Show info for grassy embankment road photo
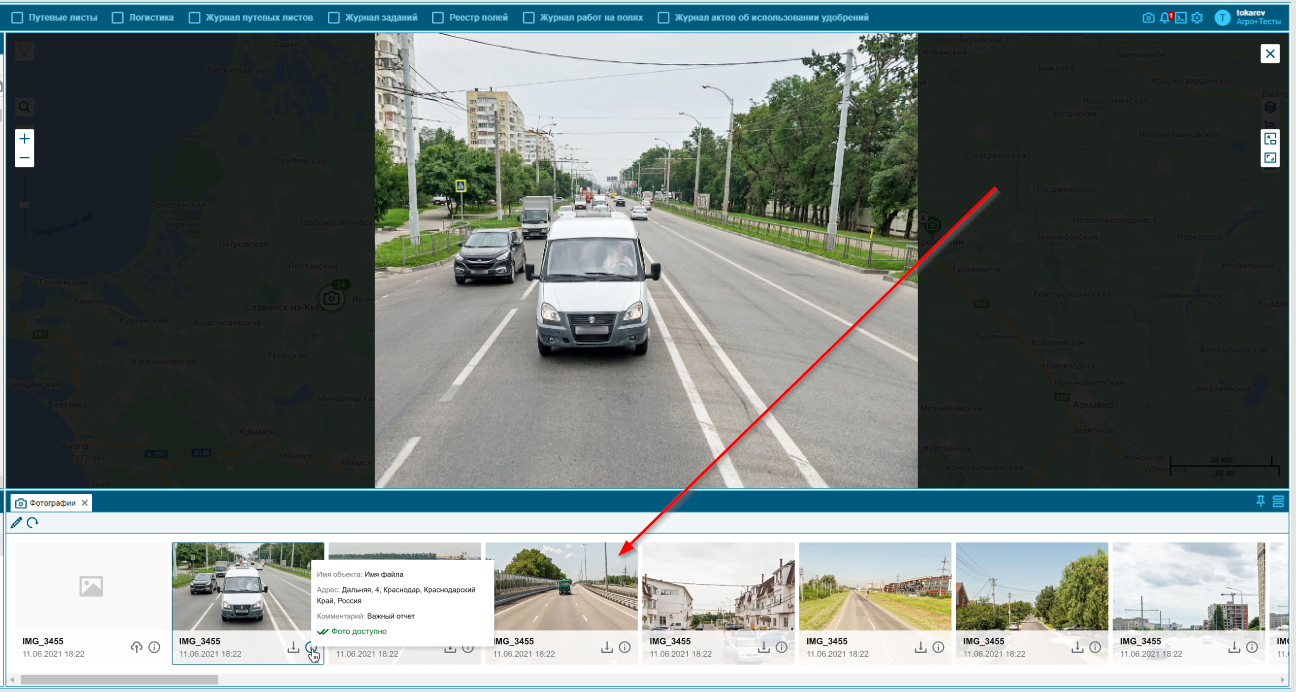The height and width of the screenshot is (692, 1296). point(938,647)
